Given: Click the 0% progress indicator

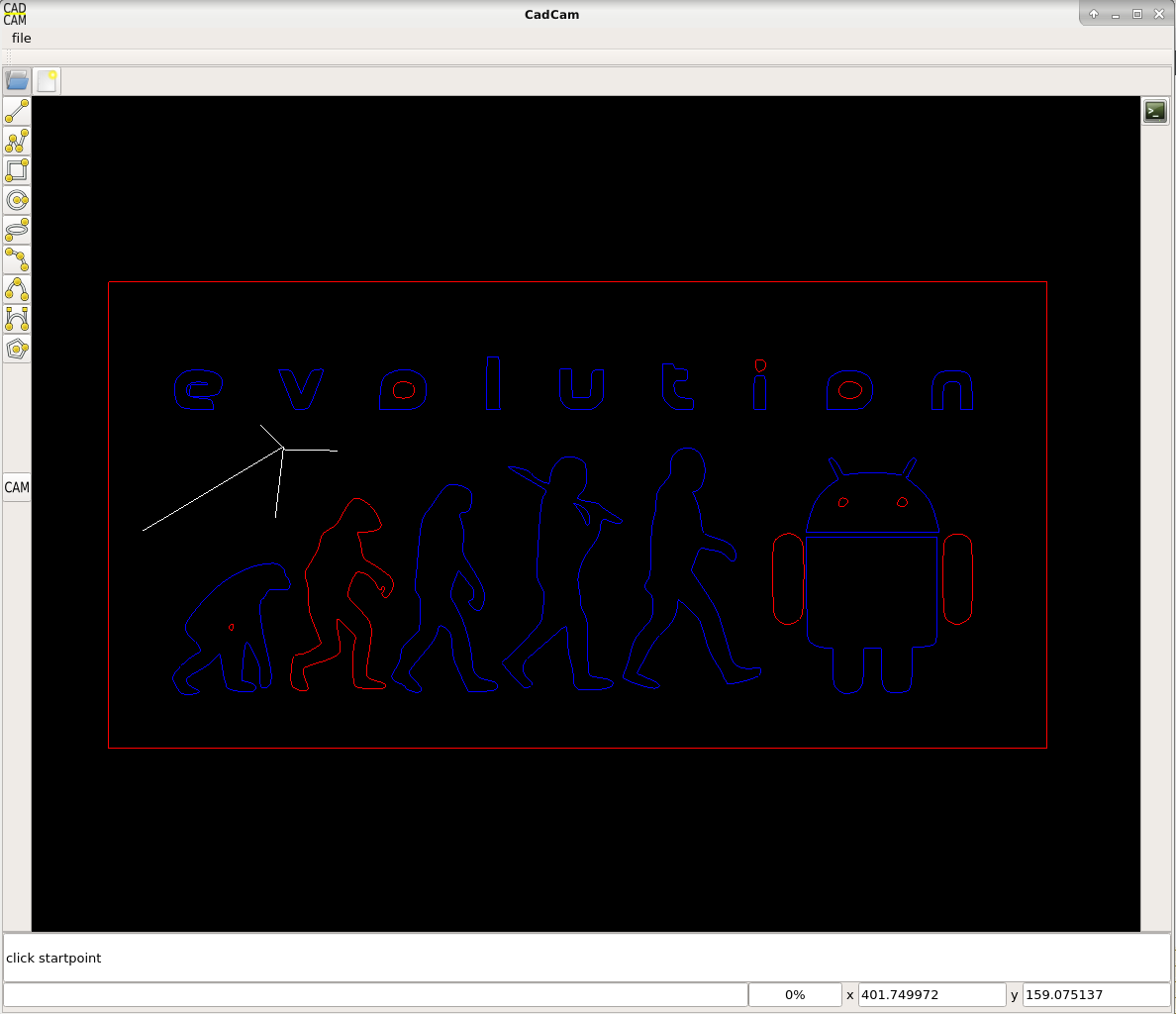Looking at the screenshot, I should click(x=795, y=994).
